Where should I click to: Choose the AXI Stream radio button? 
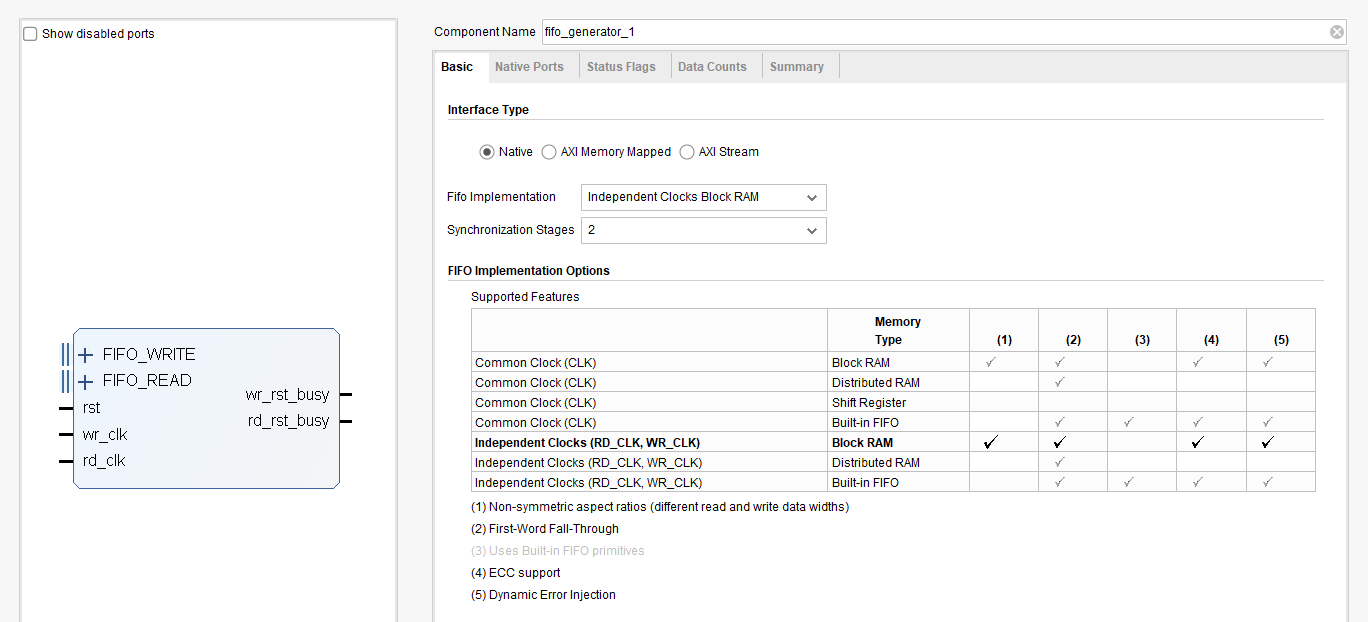687,152
